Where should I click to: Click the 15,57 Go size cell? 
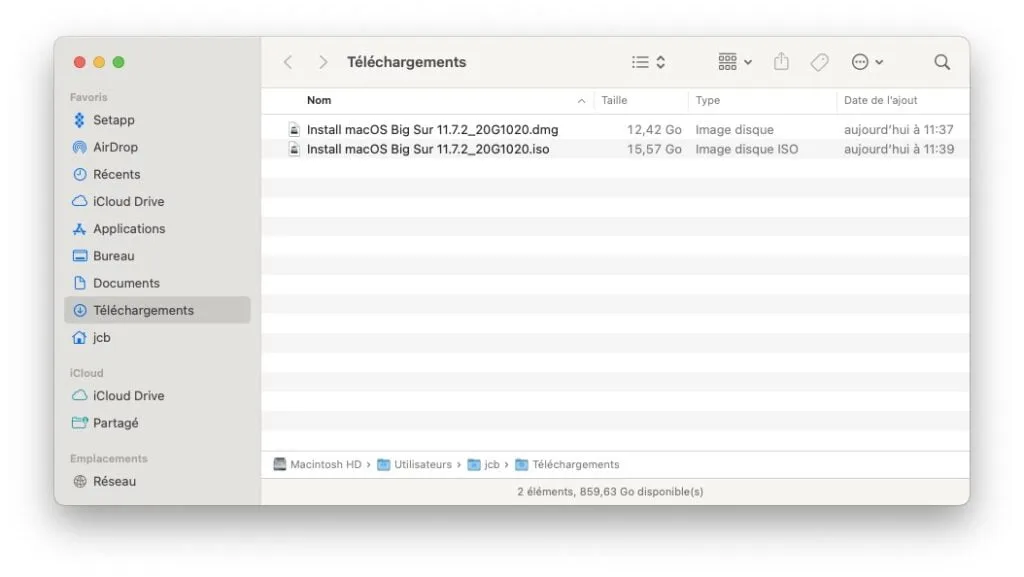(x=654, y=149)
